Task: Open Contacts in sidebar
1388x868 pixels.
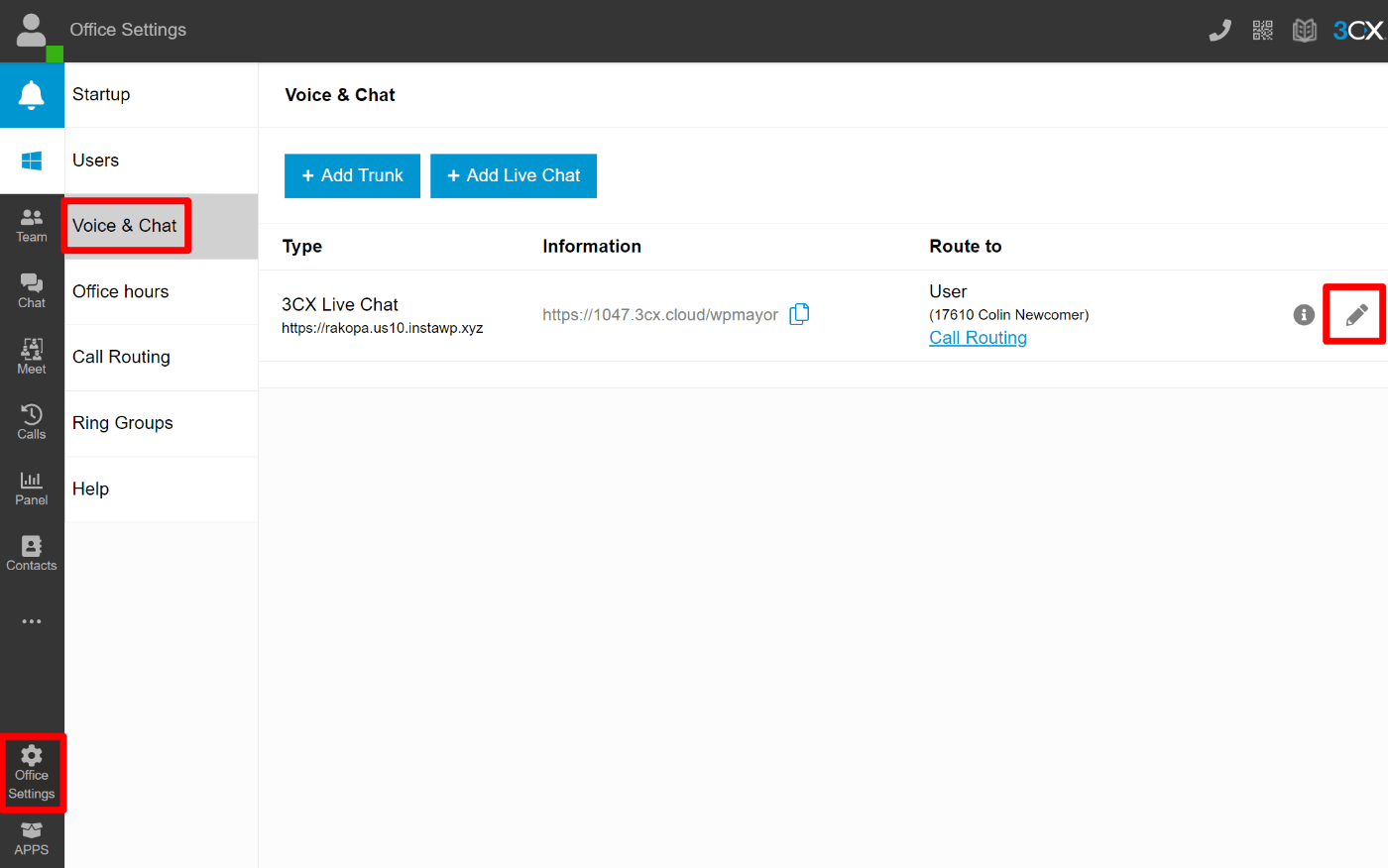Action: click(x=32, y=554)
